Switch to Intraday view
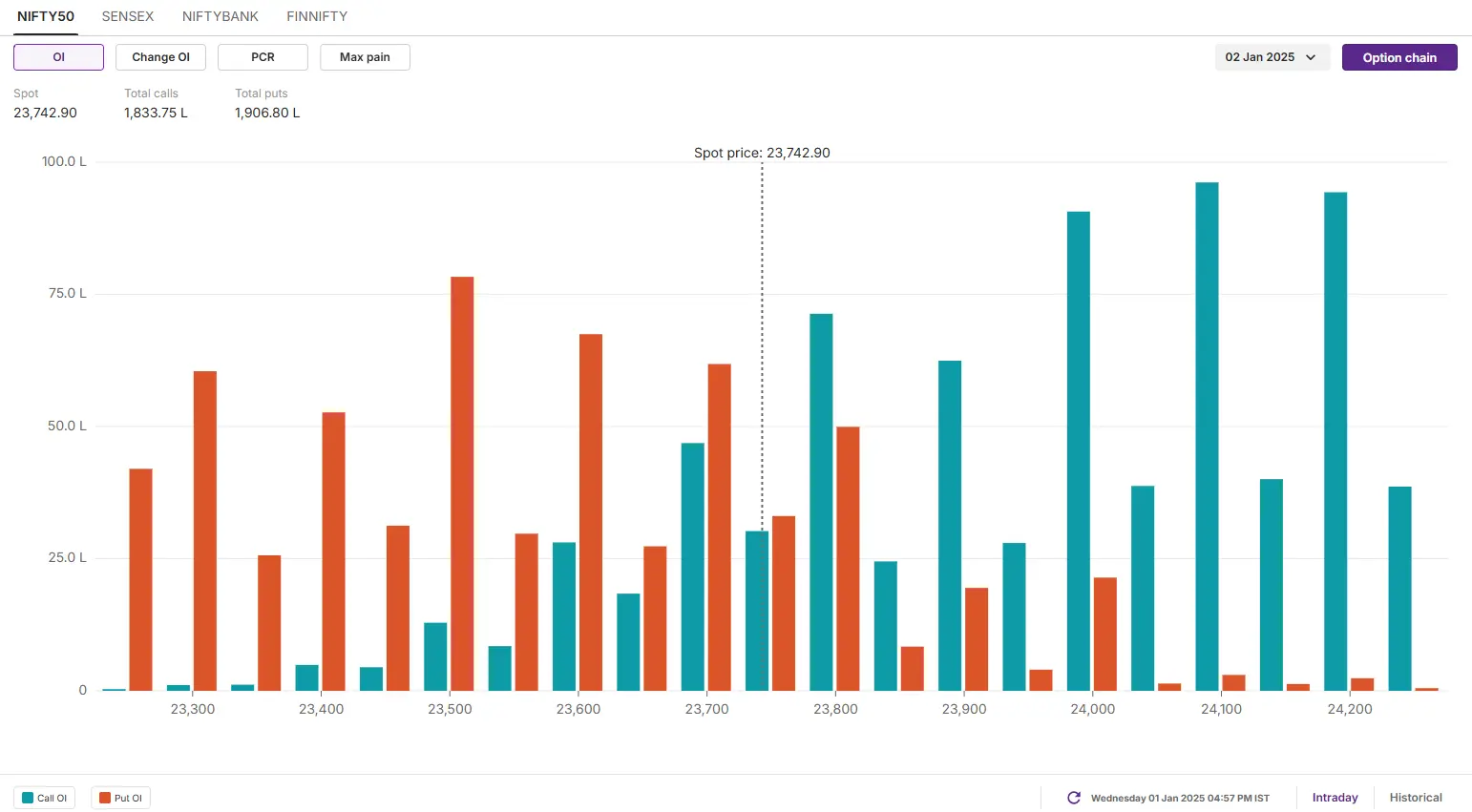The width and height of the screenshot is (1472, 812). click(1335, 798)
